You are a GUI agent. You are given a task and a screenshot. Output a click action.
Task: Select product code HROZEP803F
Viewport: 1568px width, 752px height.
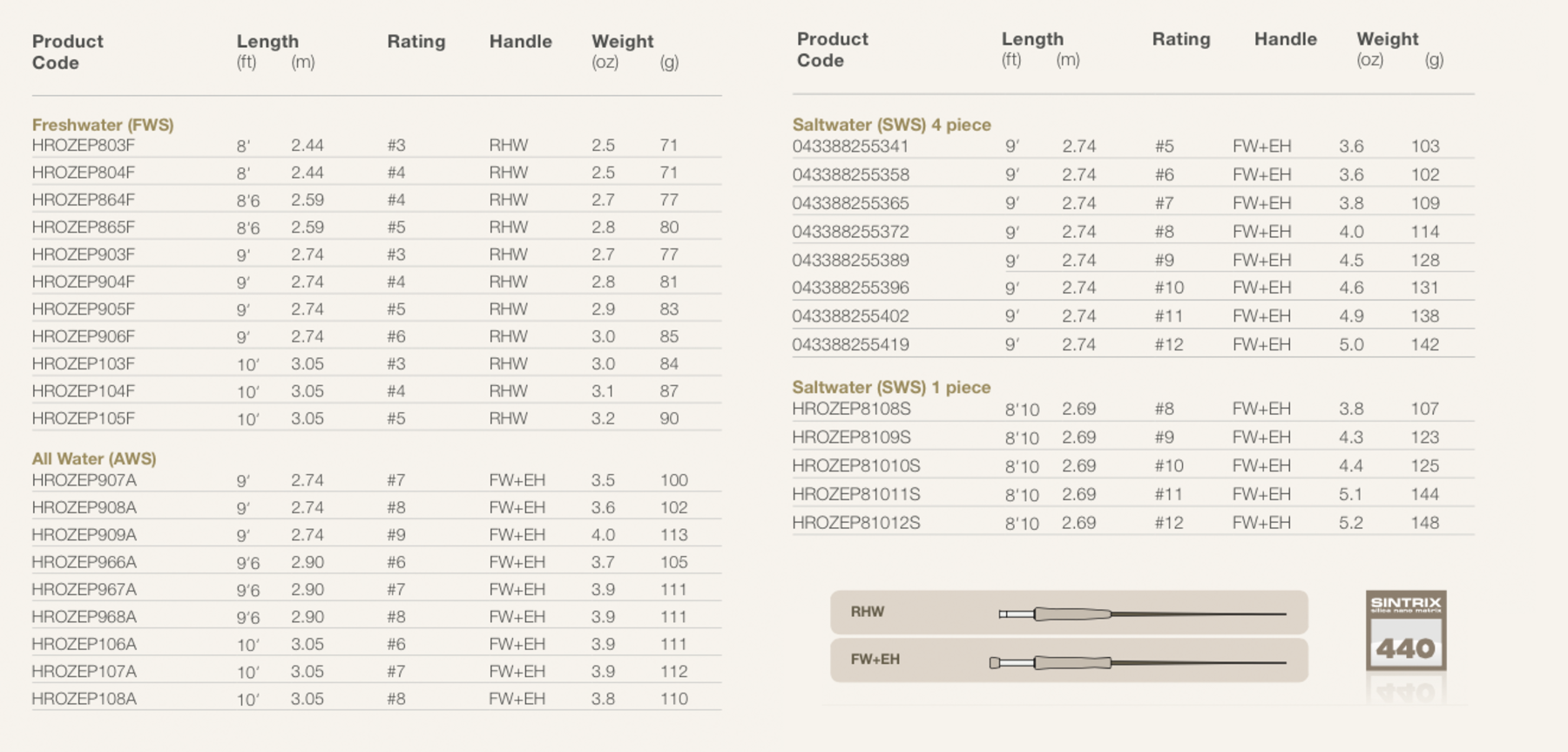pyautogui.click(x=84, y=146)
